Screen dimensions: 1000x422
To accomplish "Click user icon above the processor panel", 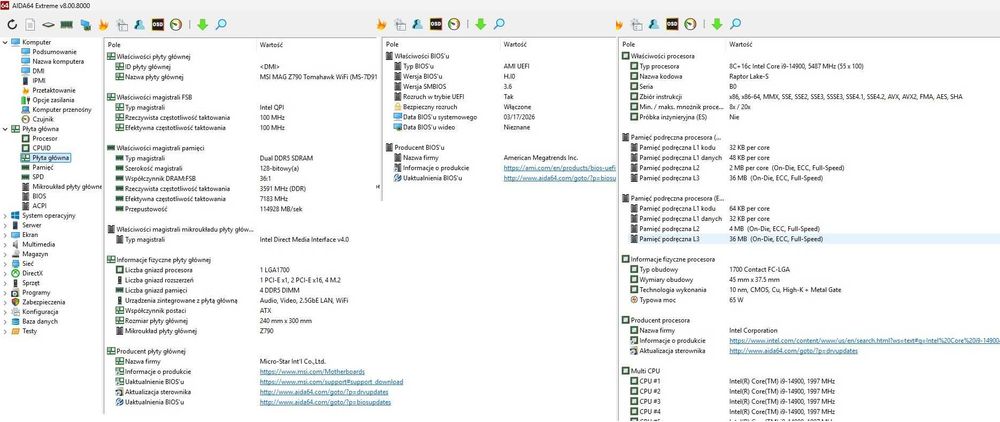I will pos(654,24).
